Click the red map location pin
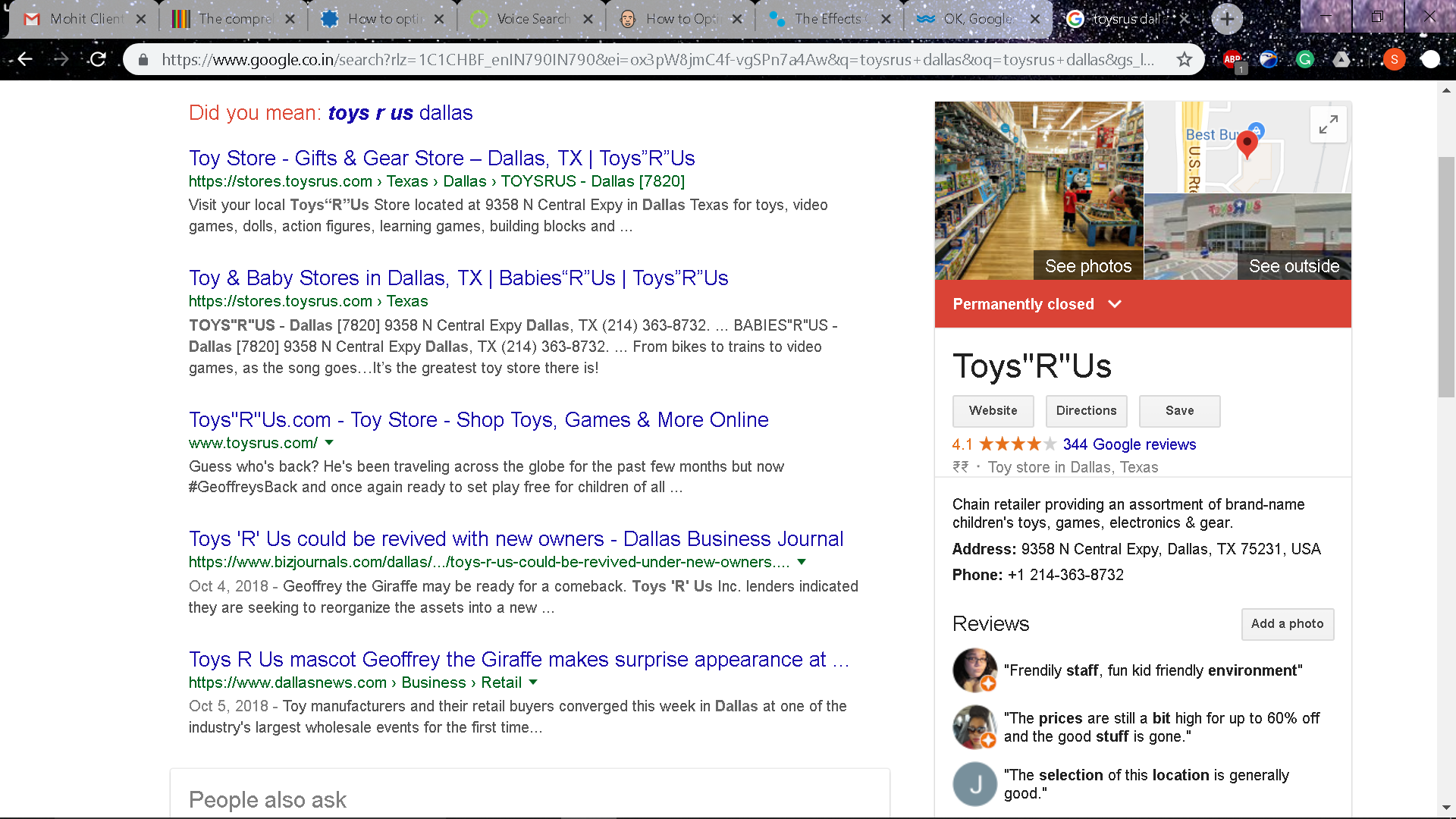This screenshot has height=819, width=1456. 1247,144
